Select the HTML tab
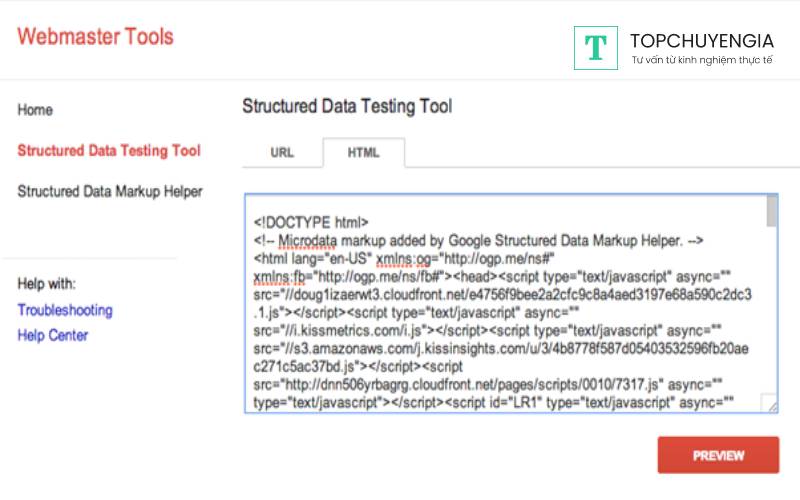The image size is (800, 500). pyautogui.click(x=364, y=153)
